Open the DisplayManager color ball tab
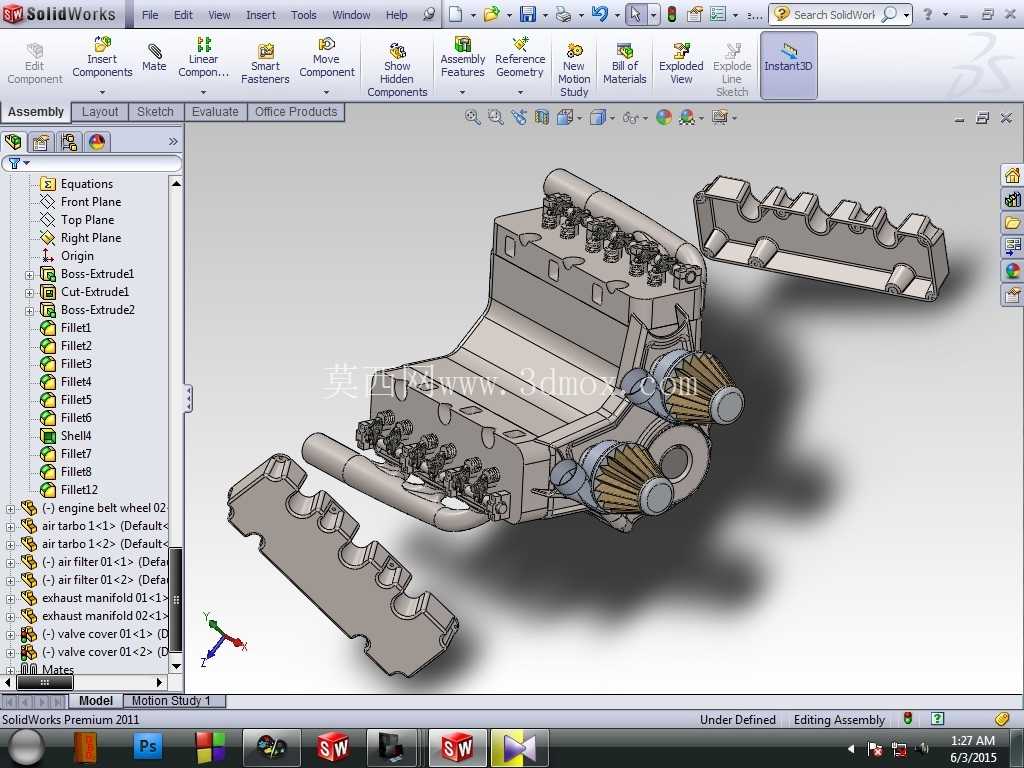Screen dimensions: 1024x768 point(97,142)
